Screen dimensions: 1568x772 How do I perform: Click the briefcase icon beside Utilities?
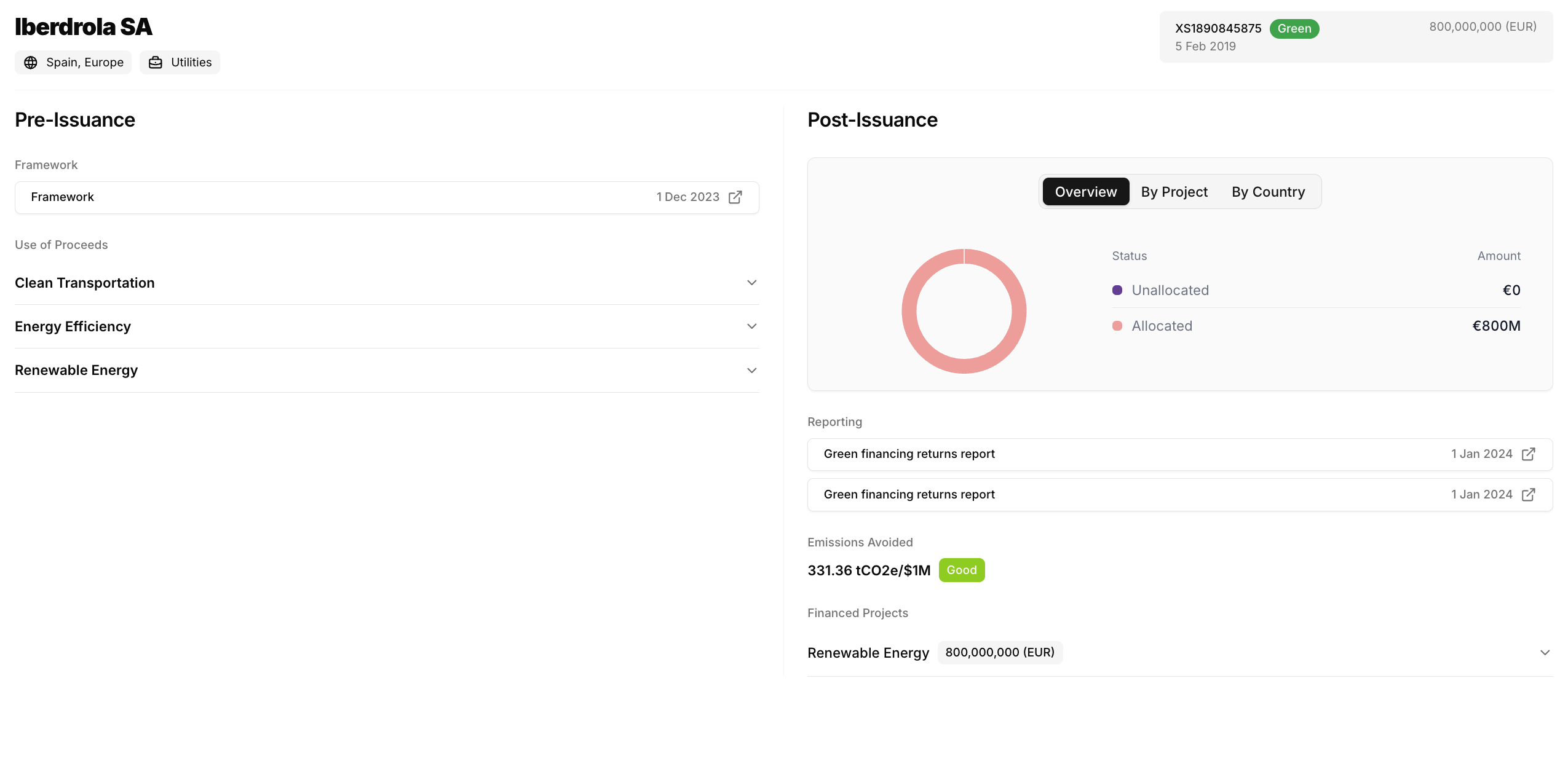click(156, 63)
